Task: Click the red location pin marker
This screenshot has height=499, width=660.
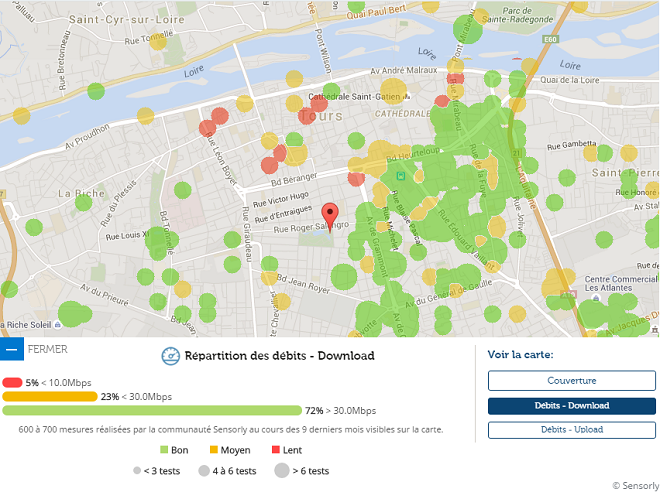Action: click(x=330, y=216)
